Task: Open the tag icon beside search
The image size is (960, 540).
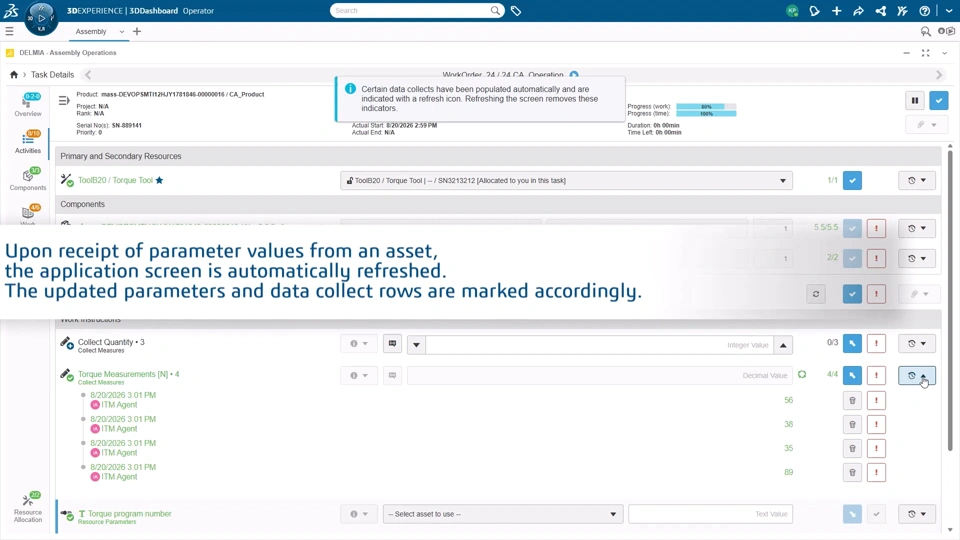Action: [516, 11]
